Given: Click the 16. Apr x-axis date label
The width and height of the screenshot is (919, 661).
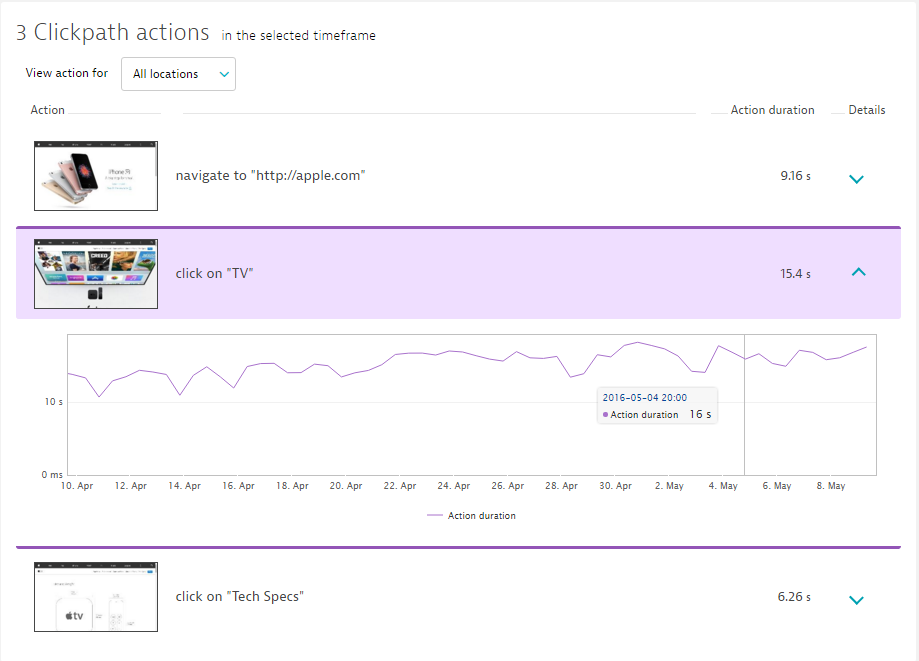Looking at the screenshot, I should click(239, 486).
